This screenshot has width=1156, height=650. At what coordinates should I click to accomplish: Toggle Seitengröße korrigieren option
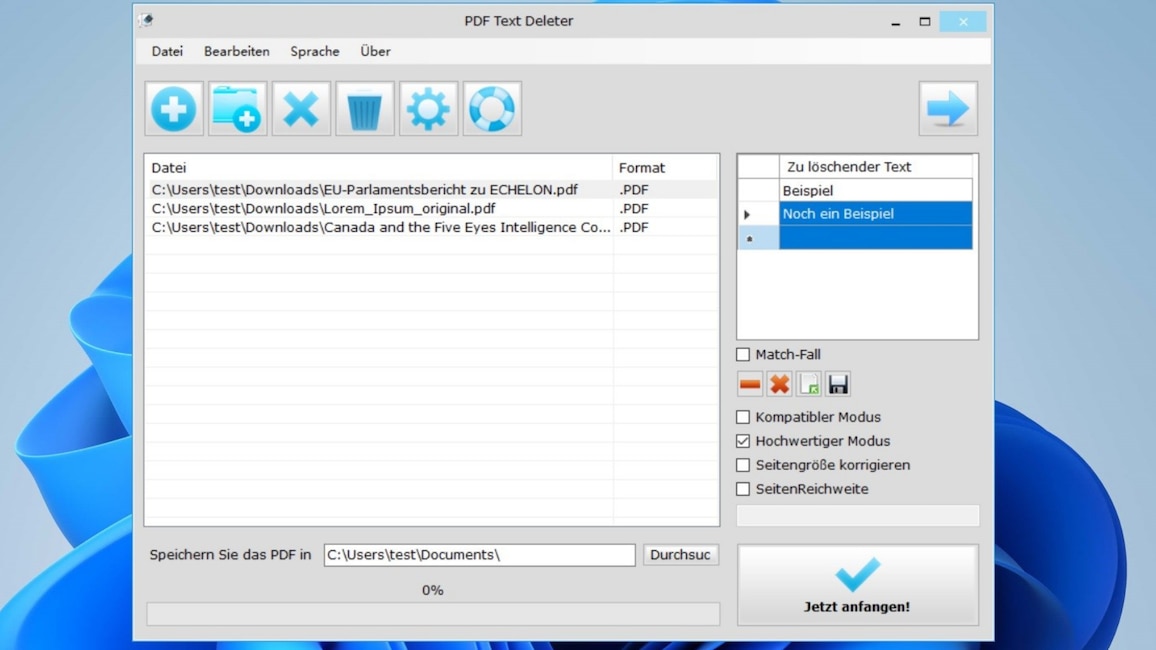(x=743, y=465)
